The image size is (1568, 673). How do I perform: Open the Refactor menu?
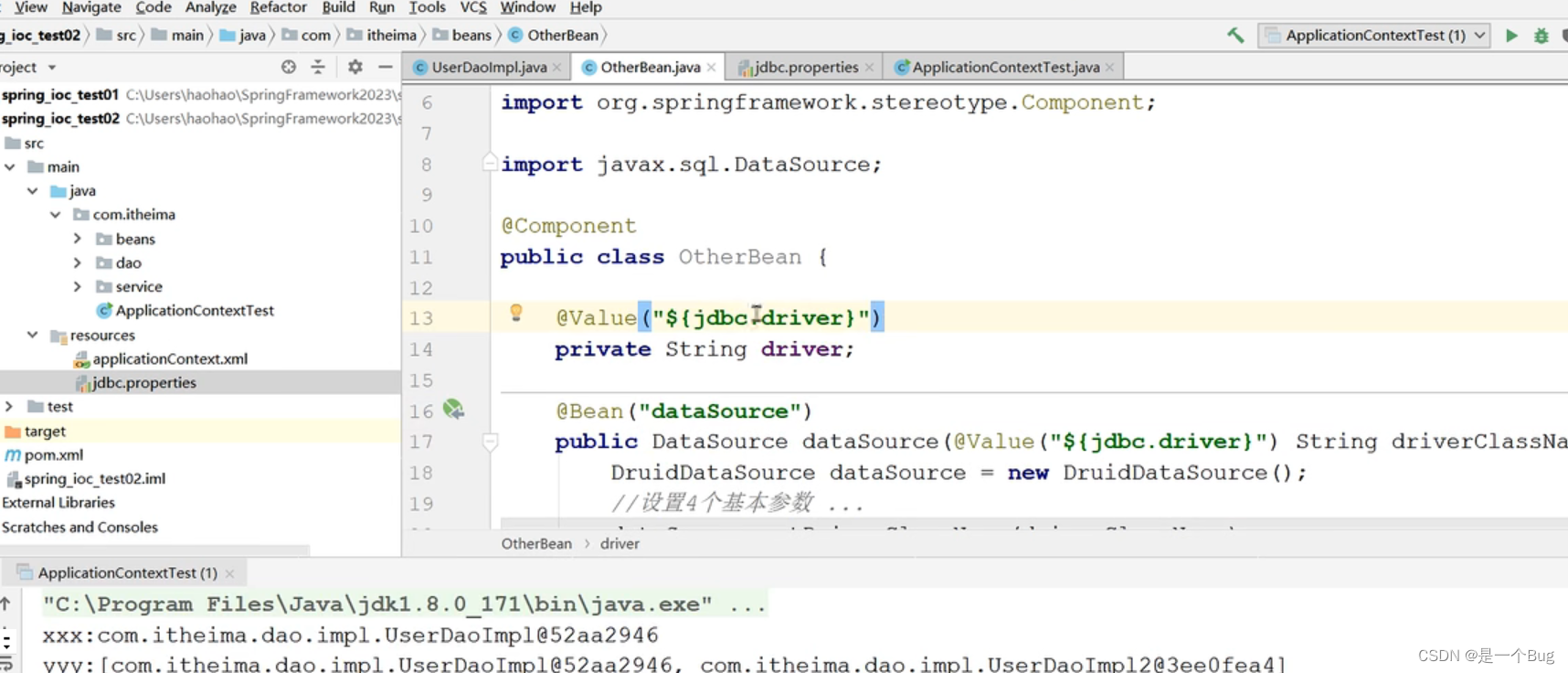coord(278,7)
